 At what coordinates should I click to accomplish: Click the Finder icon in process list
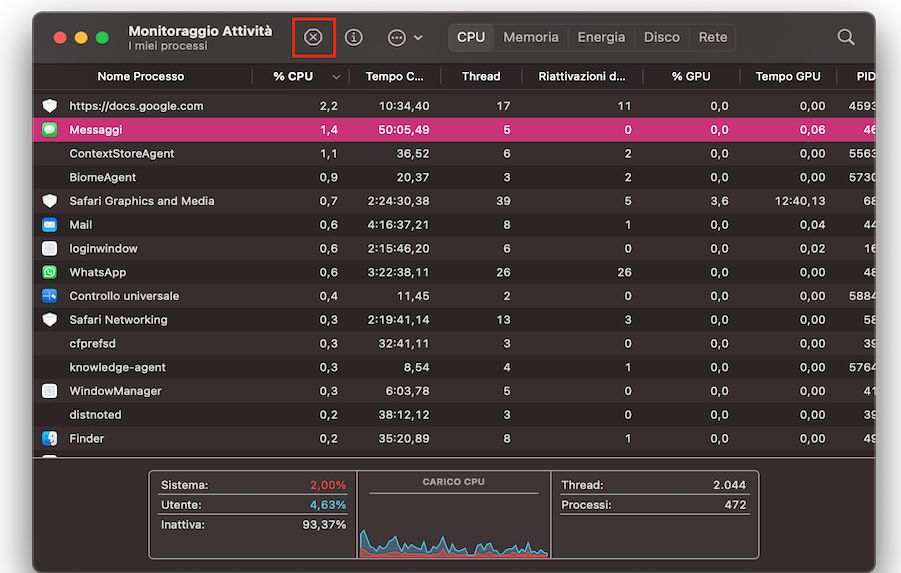50,438
